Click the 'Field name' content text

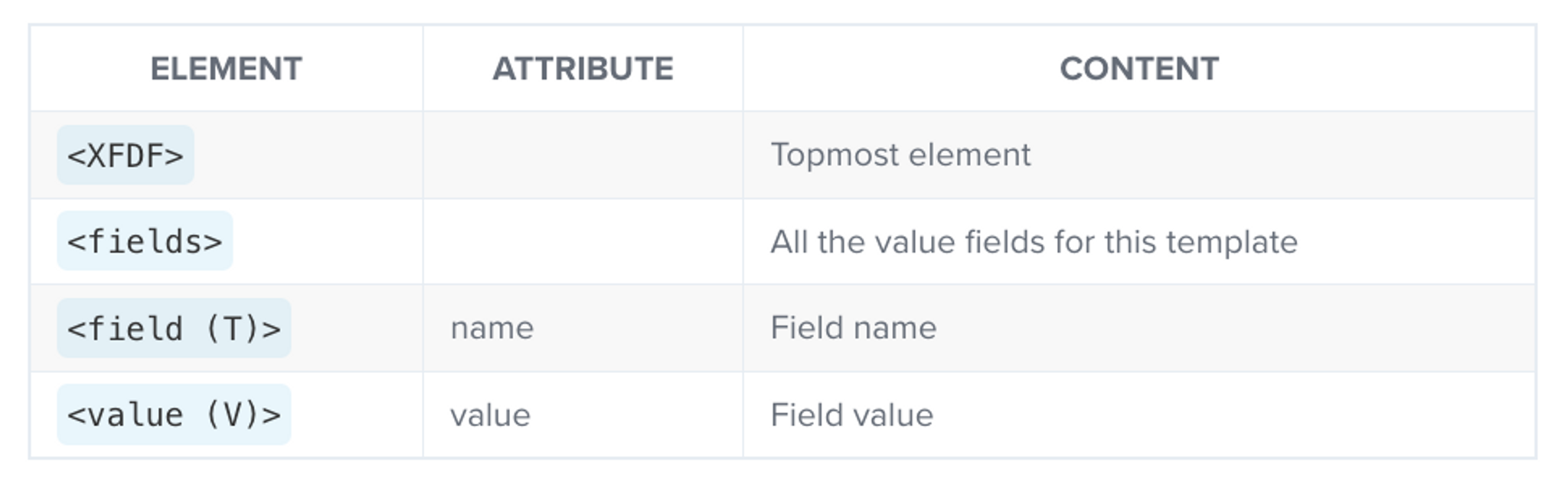(x=853, y=328)
